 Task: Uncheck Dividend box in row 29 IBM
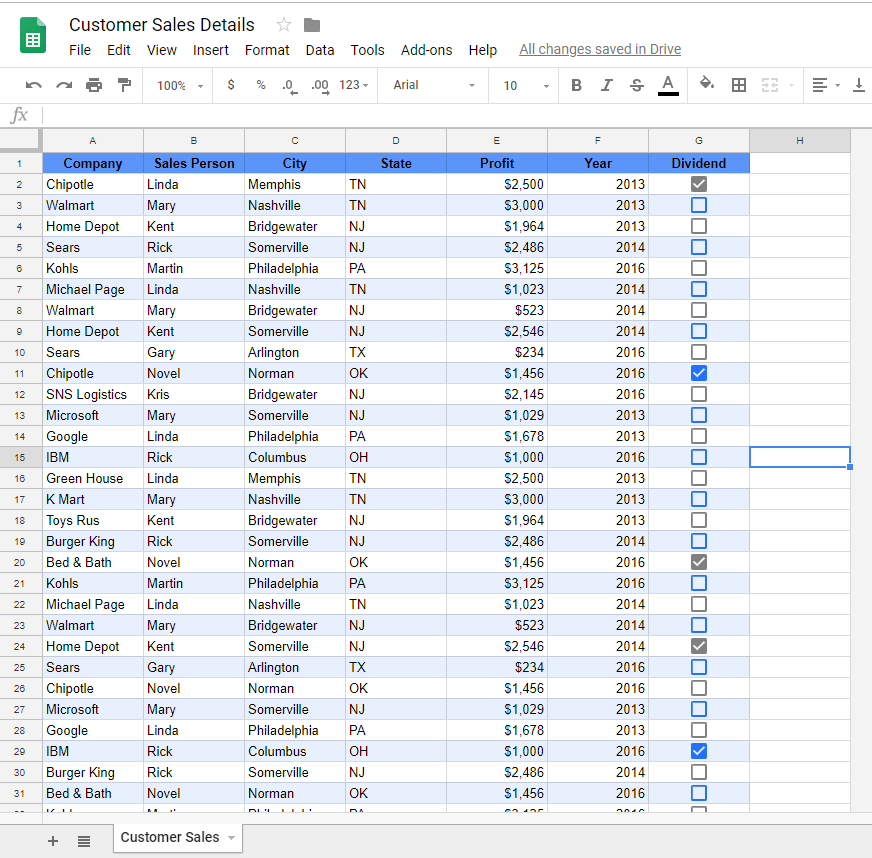[698, 751]
